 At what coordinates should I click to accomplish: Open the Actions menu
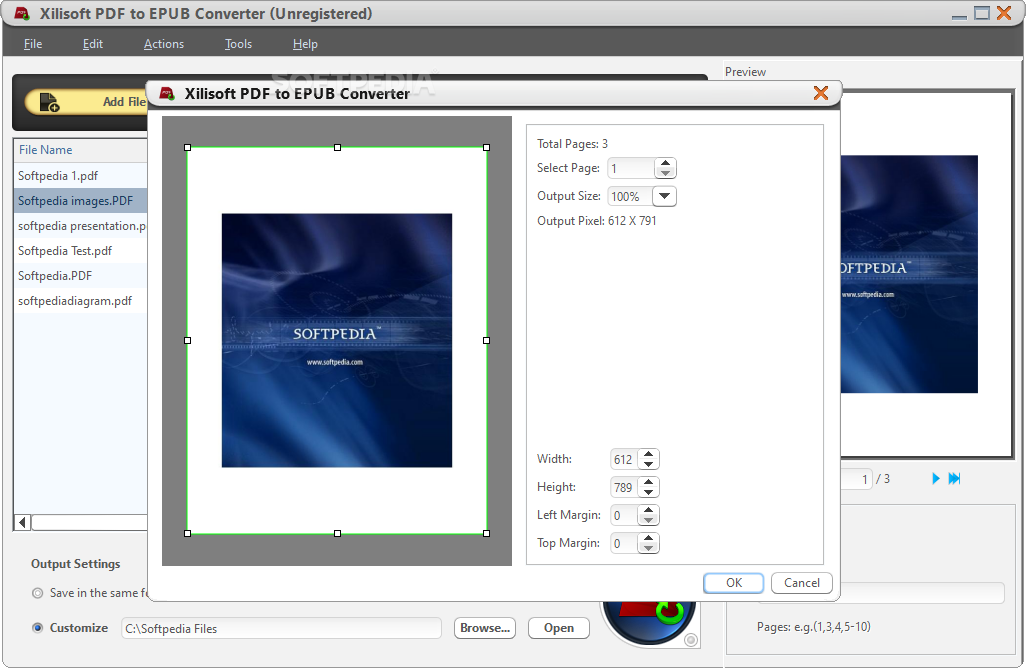(164, 44)
